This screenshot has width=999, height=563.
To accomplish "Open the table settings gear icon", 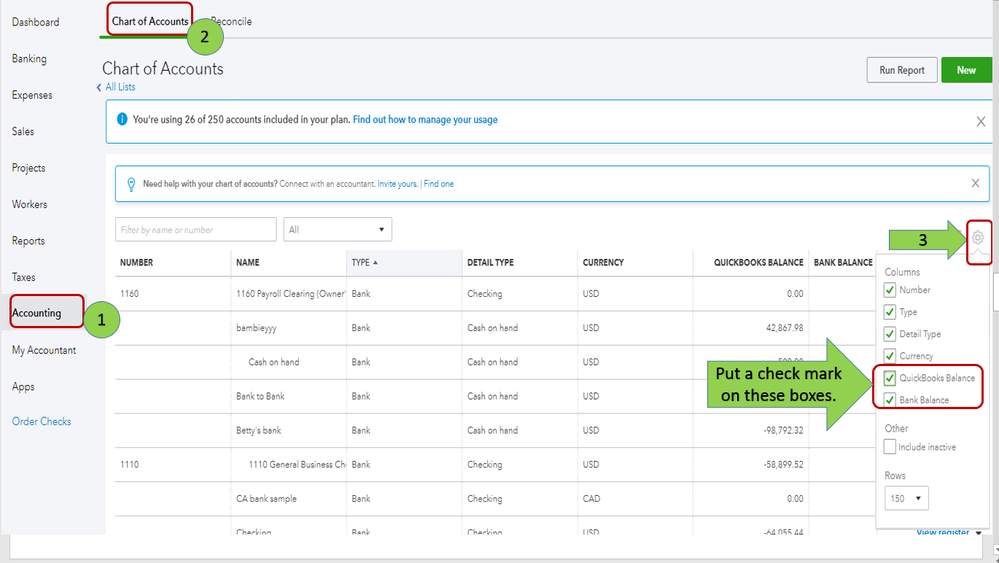I will [x=977, y=238].
